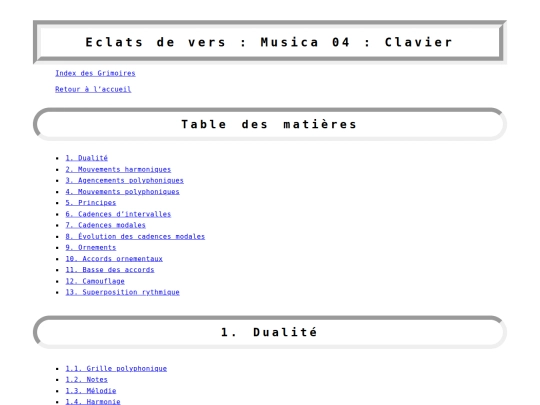Open 10. Accords ornementaux link
The width and height of the screenshot is (540, 405).
pos(114,259)
